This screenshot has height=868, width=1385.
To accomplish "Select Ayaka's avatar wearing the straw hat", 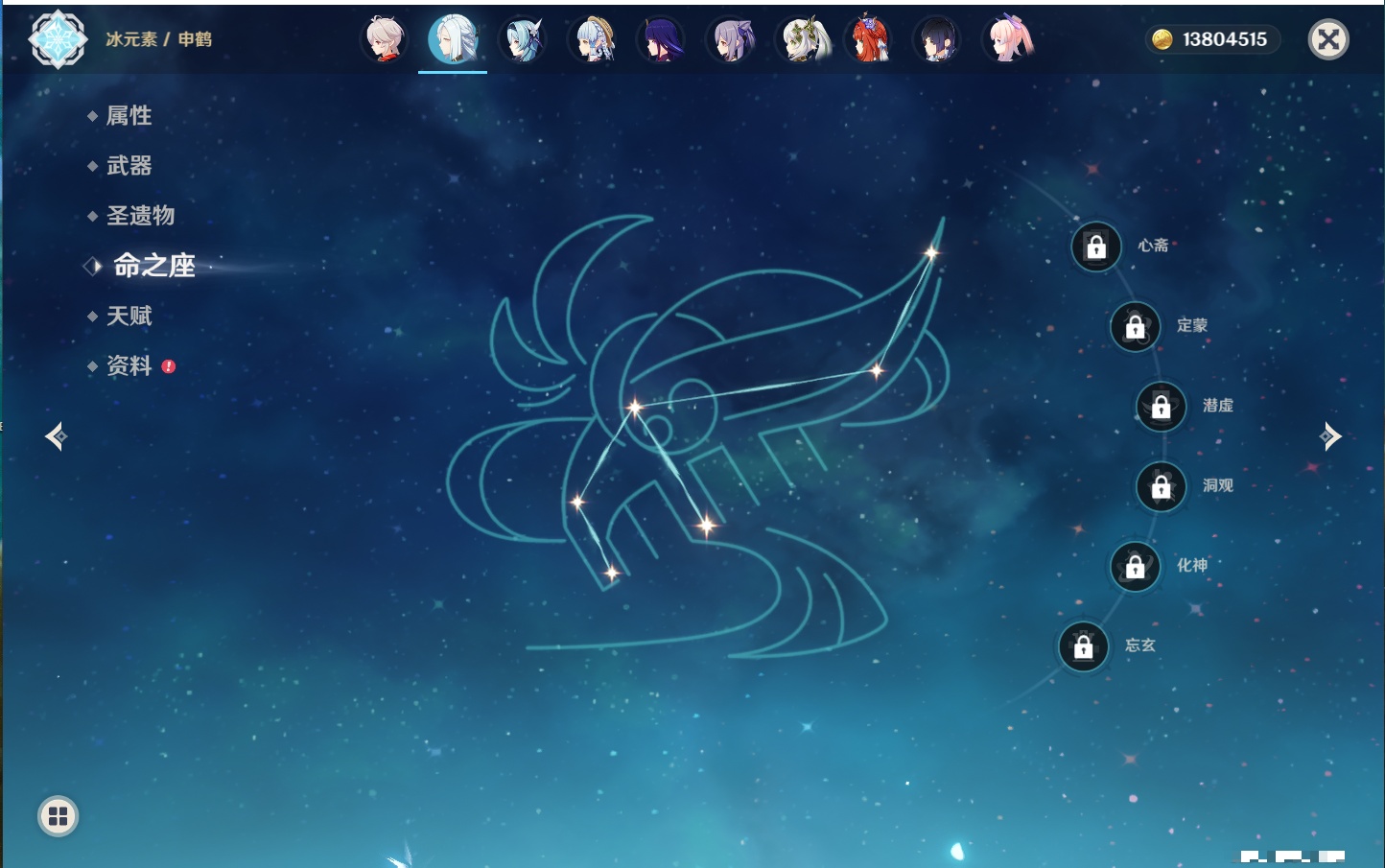I will click(593, 40).
